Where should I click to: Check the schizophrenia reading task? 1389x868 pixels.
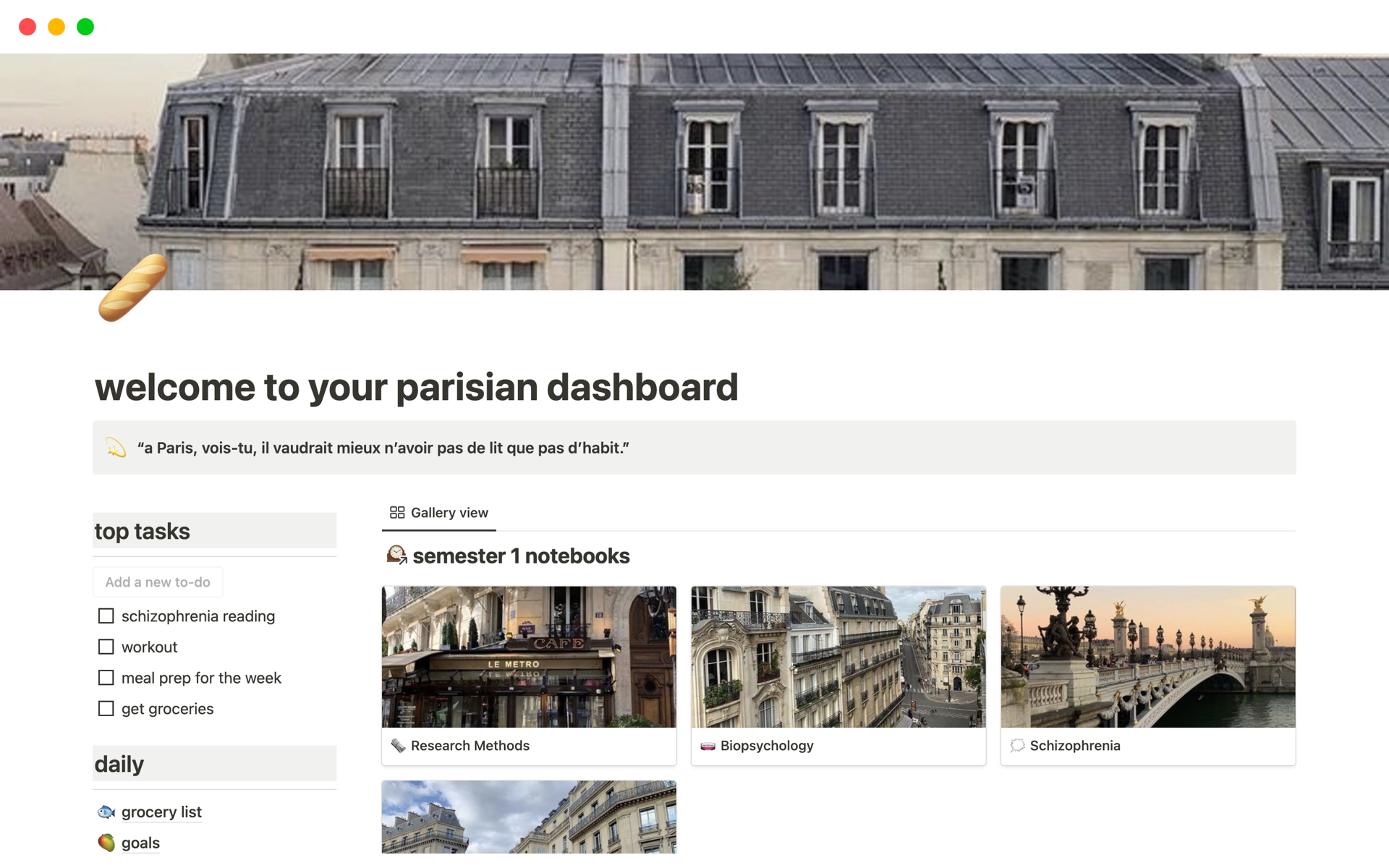coord(106,616)
